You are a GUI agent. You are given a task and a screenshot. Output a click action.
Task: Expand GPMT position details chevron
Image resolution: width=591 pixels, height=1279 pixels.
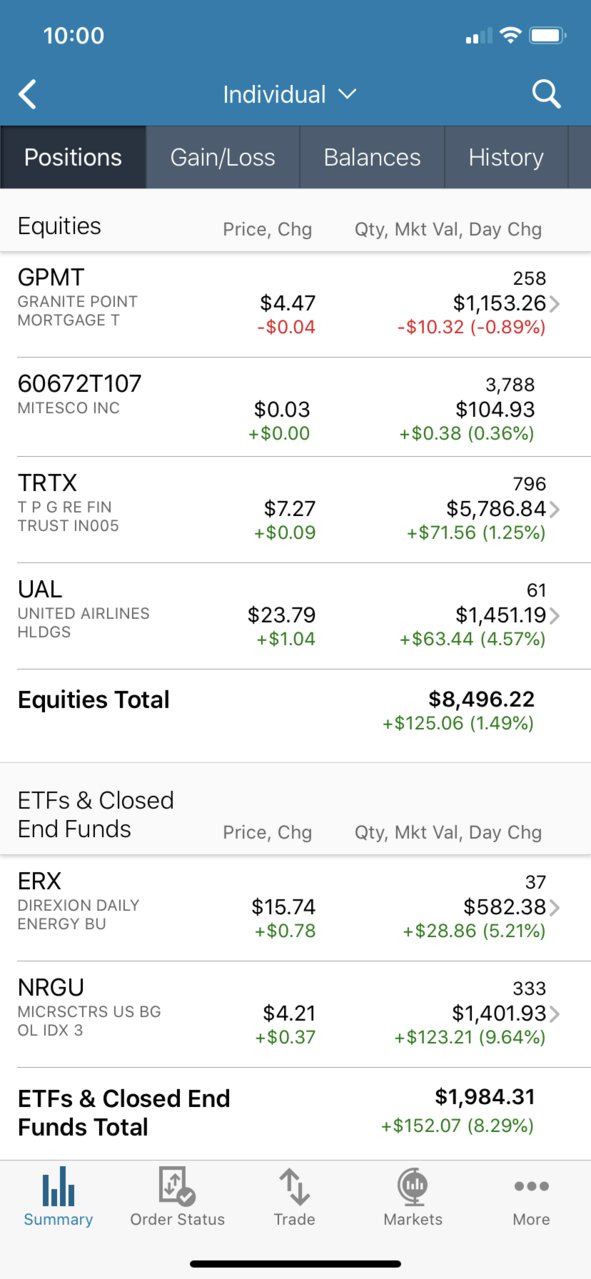tap(555, 304)
